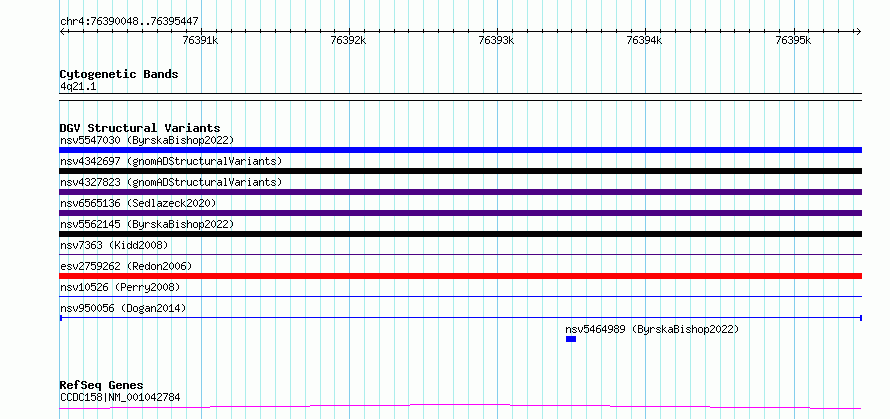This screenshot has height=419, width=890.
Task: Click the red esv2759262 Redon2006 bar
Action: [460, 276]
